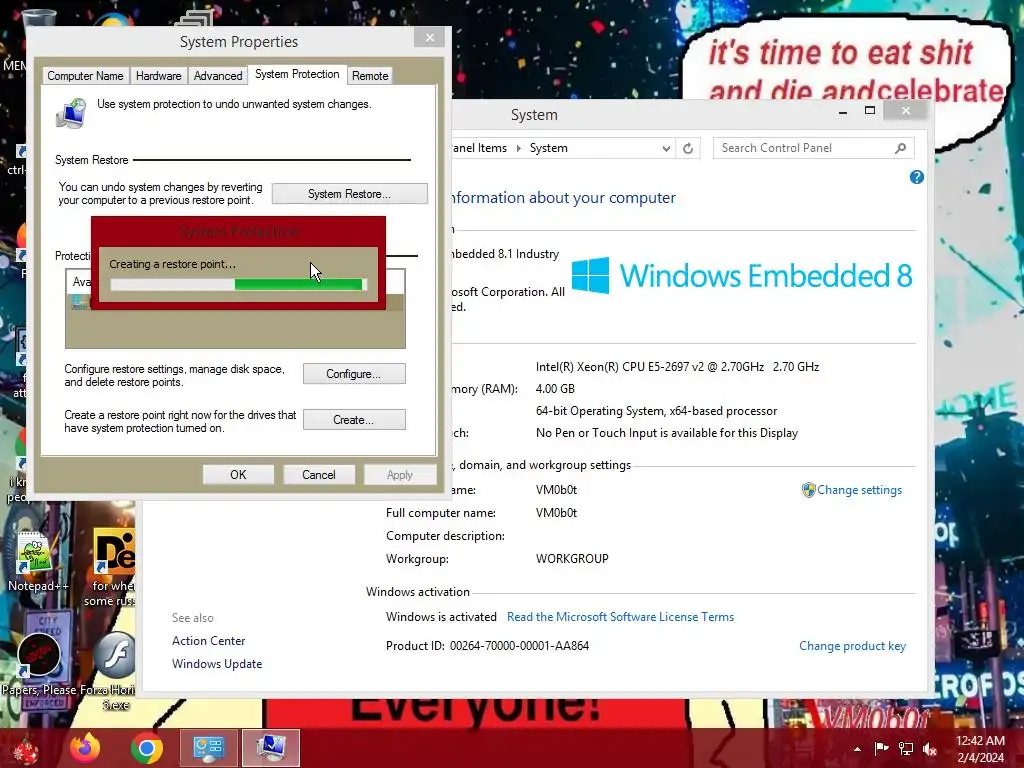The image size is (1024, 768).
Task: Click the blue help question mark icon
Action: tap(916, 177)
